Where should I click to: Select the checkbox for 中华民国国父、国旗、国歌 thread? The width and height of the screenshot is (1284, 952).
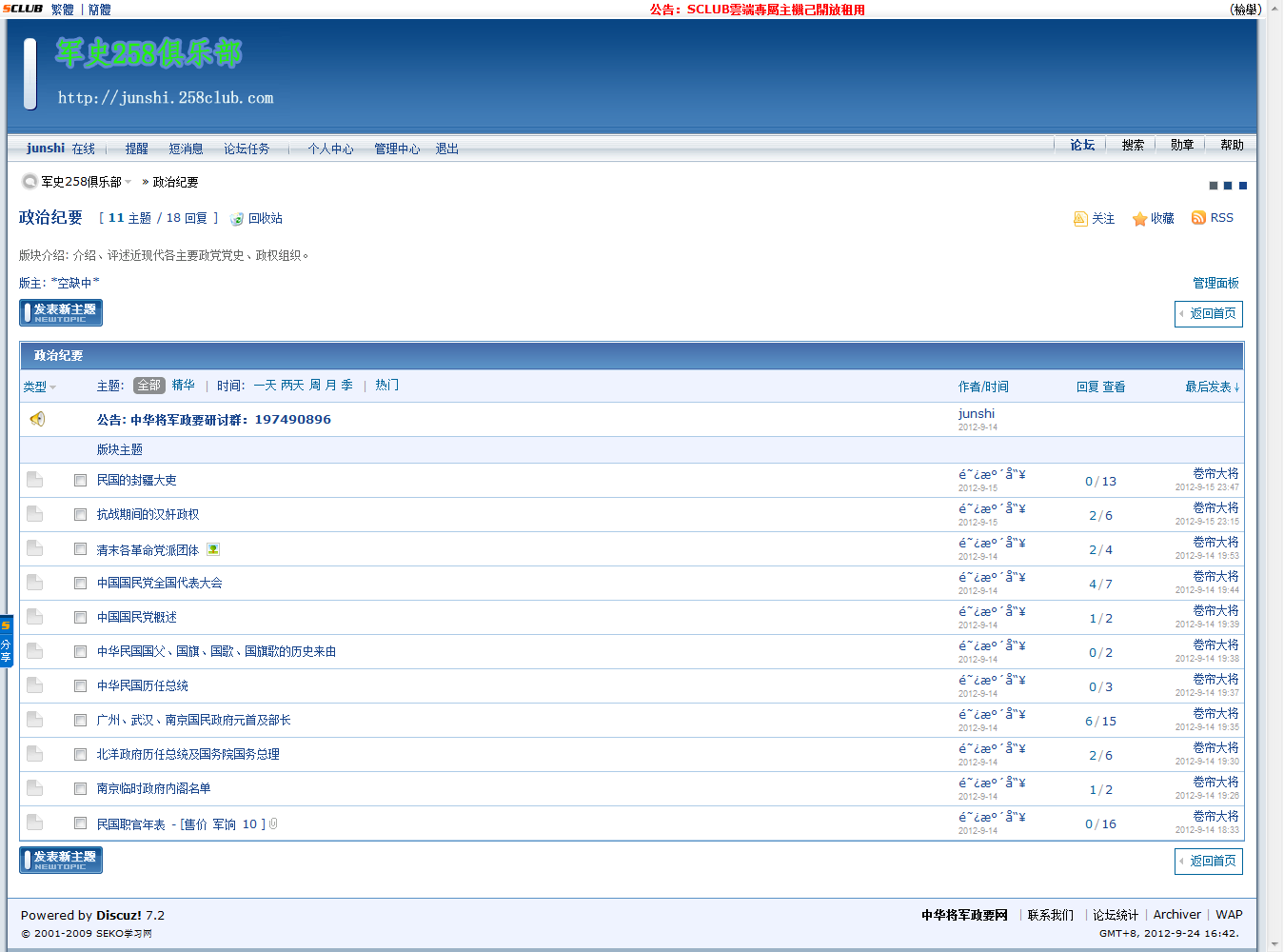coord(81,652)
